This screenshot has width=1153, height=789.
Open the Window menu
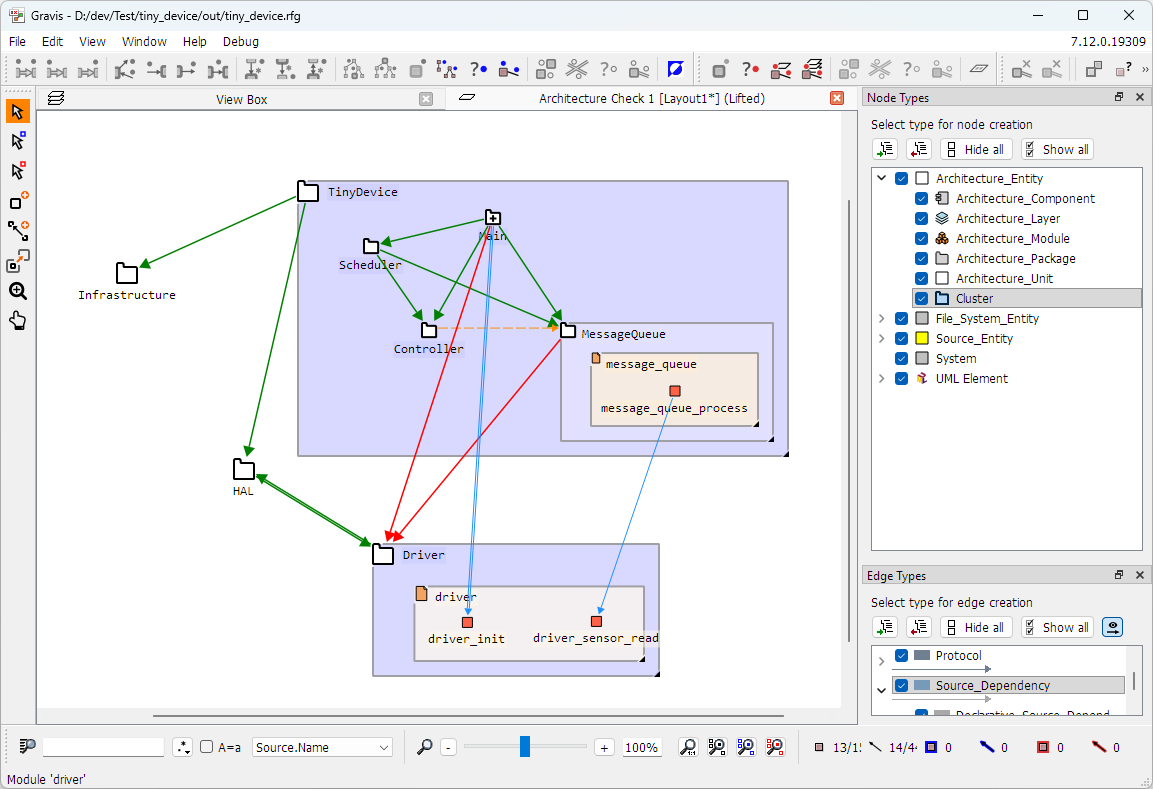[144, 42]
